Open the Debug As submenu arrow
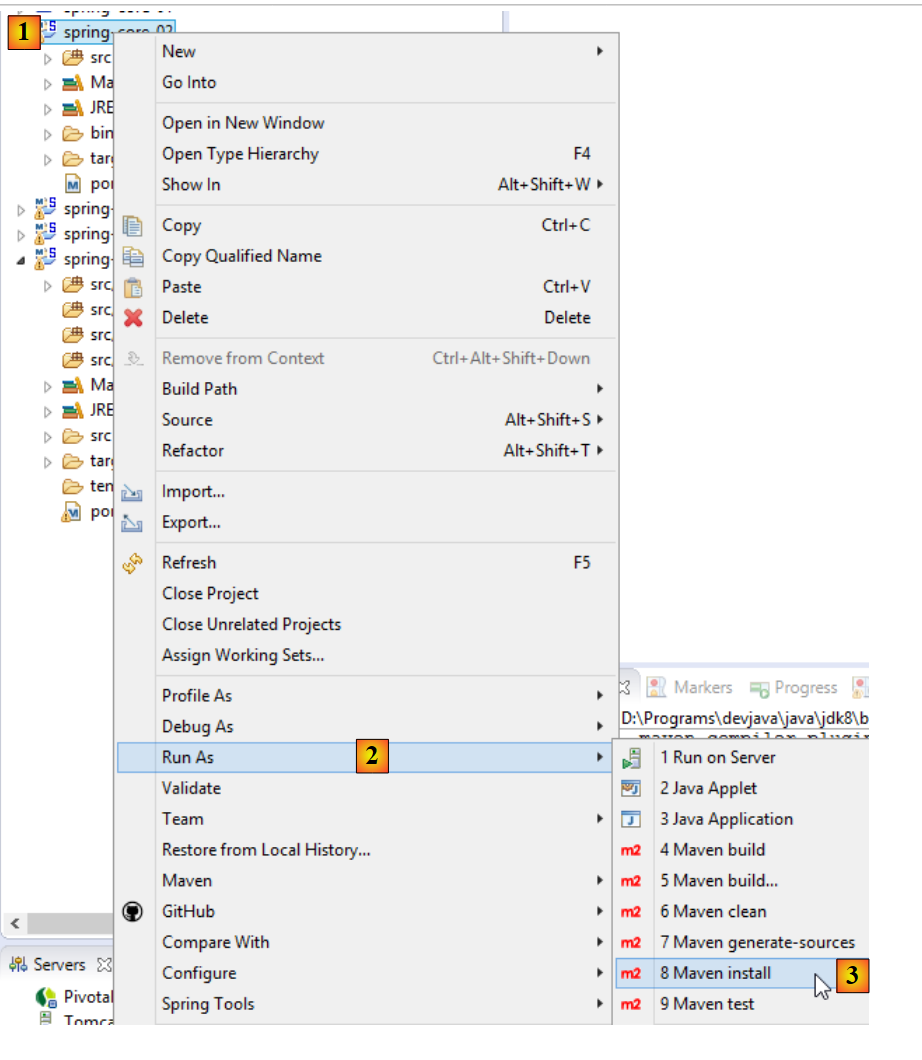Screen dimensions: 922x1060 pyautogui.click(x=600, y=727)
